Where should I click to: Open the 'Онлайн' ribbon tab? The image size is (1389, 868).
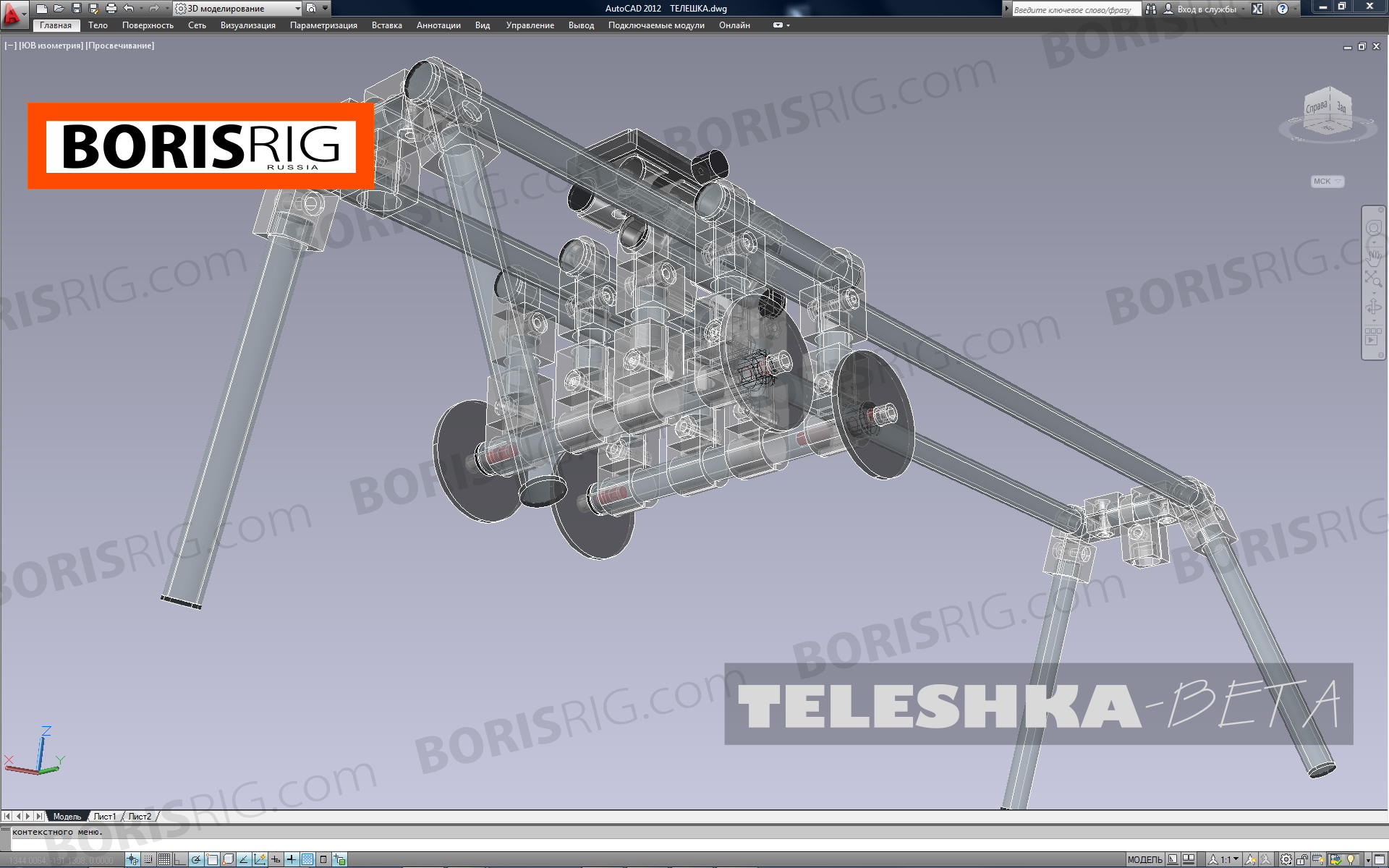734,25
